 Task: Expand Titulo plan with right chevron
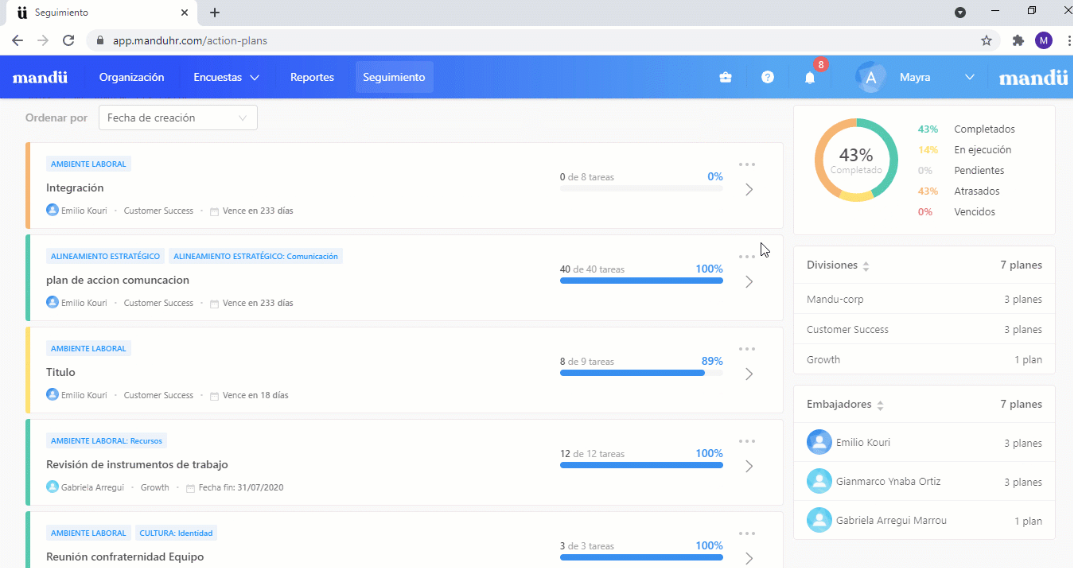749,374
